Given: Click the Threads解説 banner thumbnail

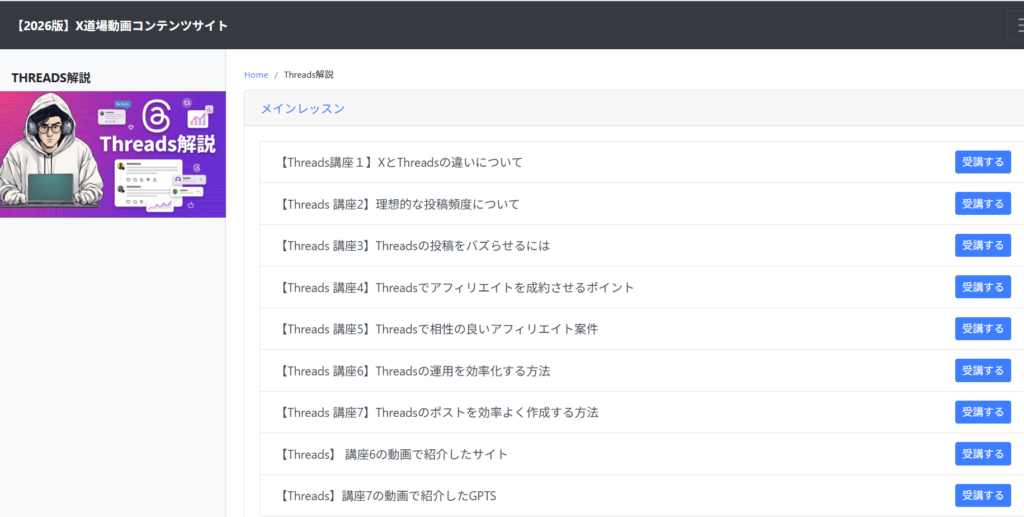Looking at the screenshot, I should point(113,154).
